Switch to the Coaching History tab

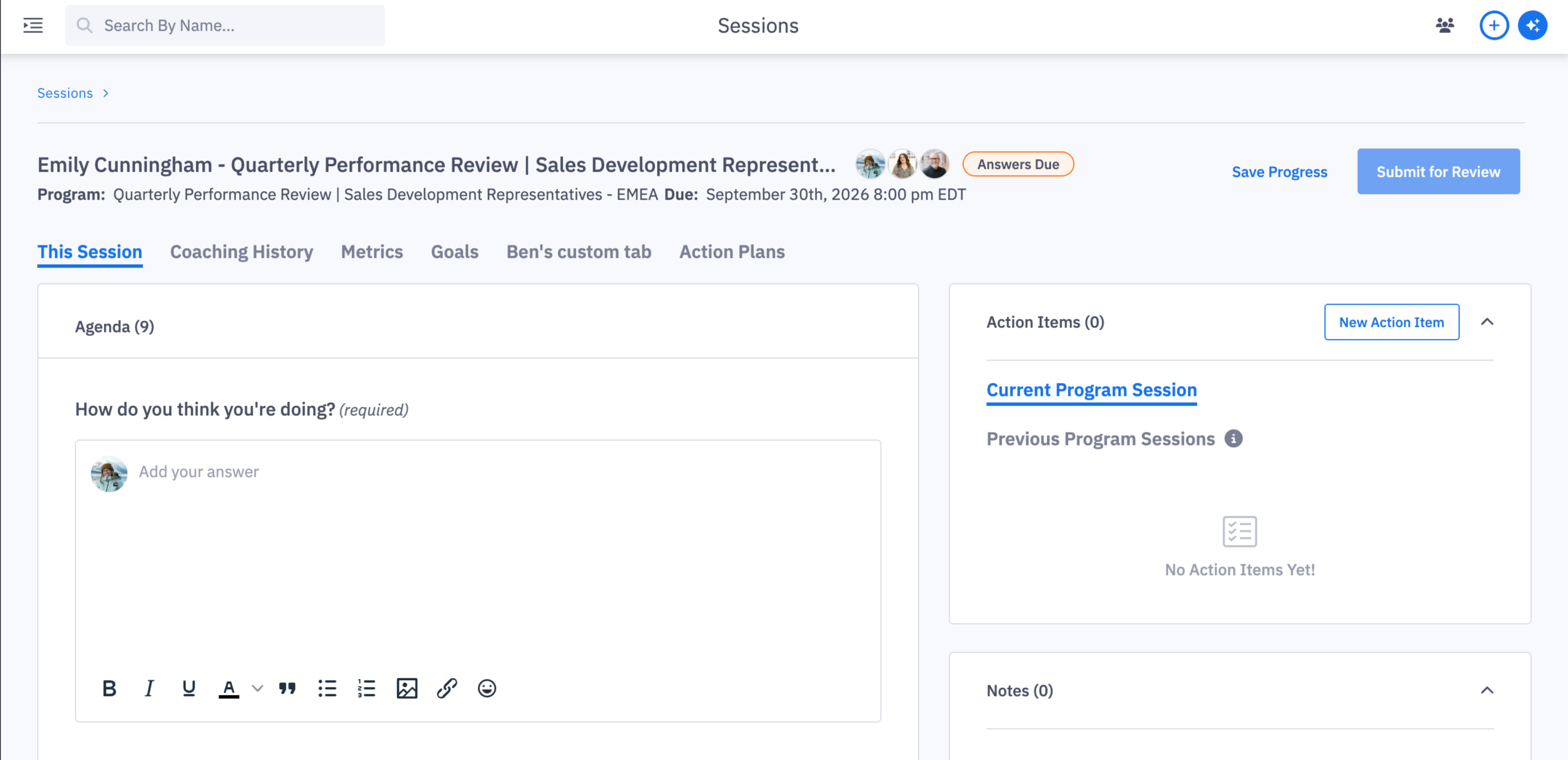[x=241, y=251]
